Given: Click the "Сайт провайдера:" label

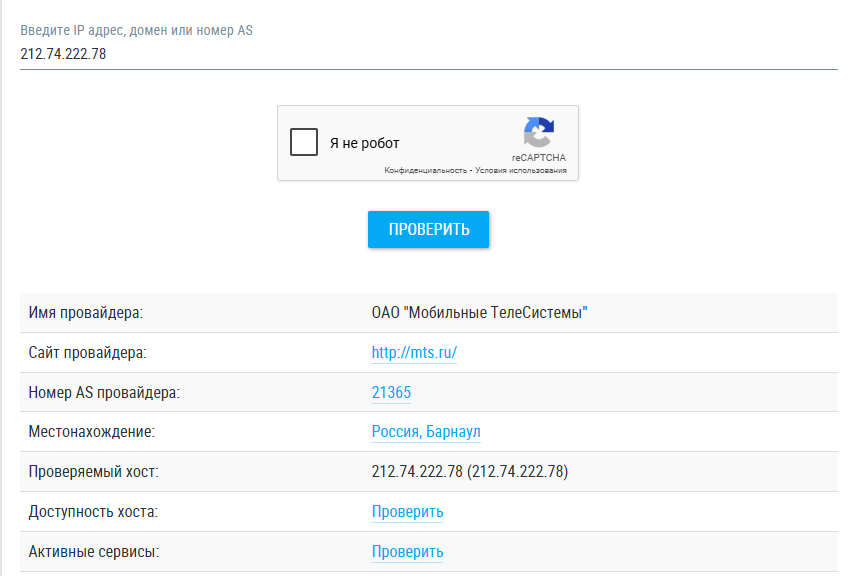Looking at the screenshot, I should (x=87, y=352).
